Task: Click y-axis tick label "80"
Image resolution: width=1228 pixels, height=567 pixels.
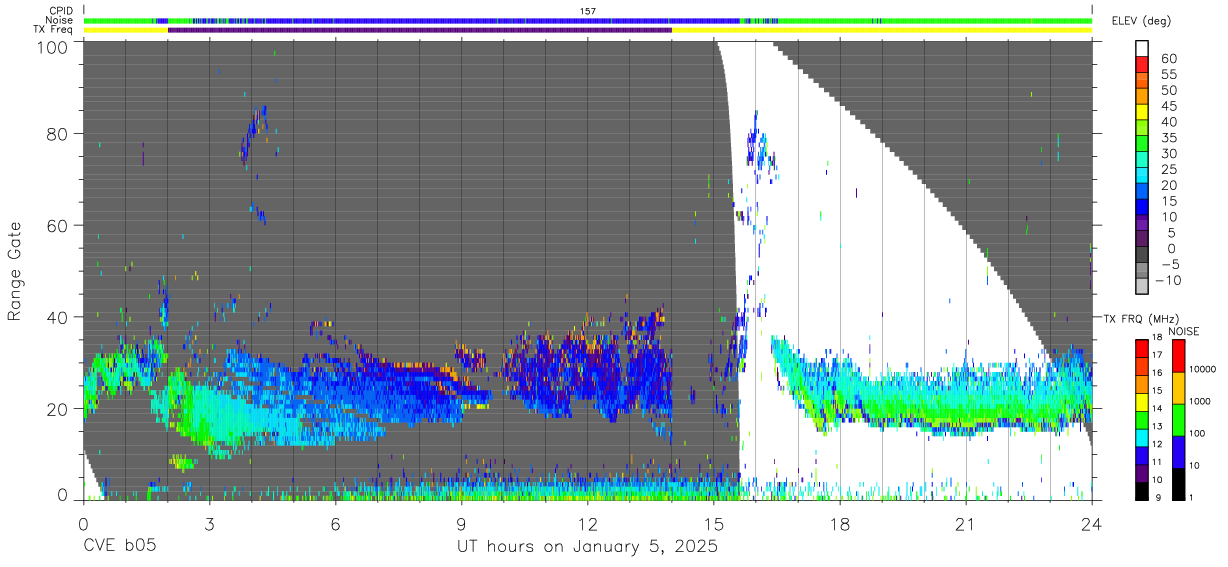Action: [58, 134]
